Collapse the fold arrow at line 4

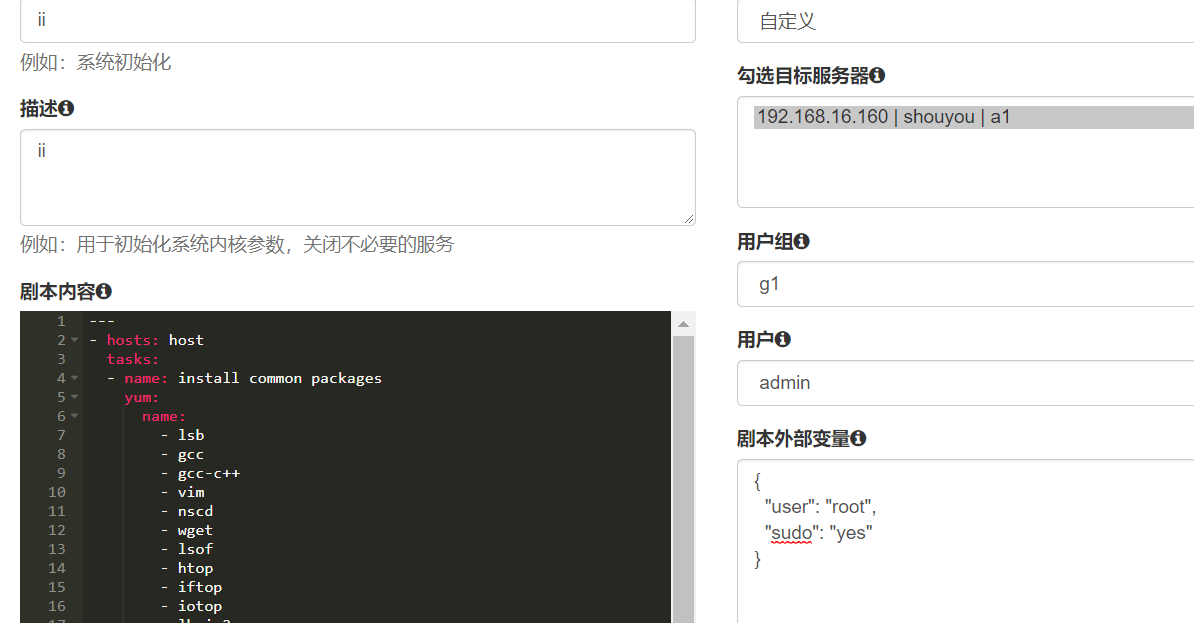click(75, 377)
